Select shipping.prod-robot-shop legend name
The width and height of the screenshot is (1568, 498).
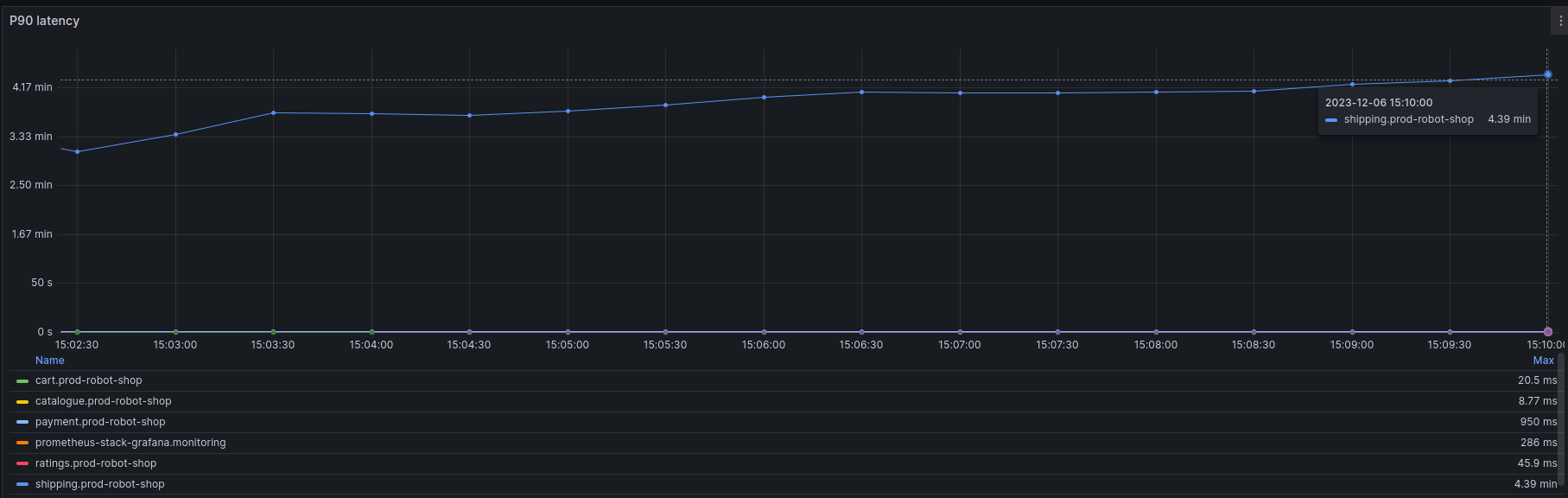coord(99,484)
